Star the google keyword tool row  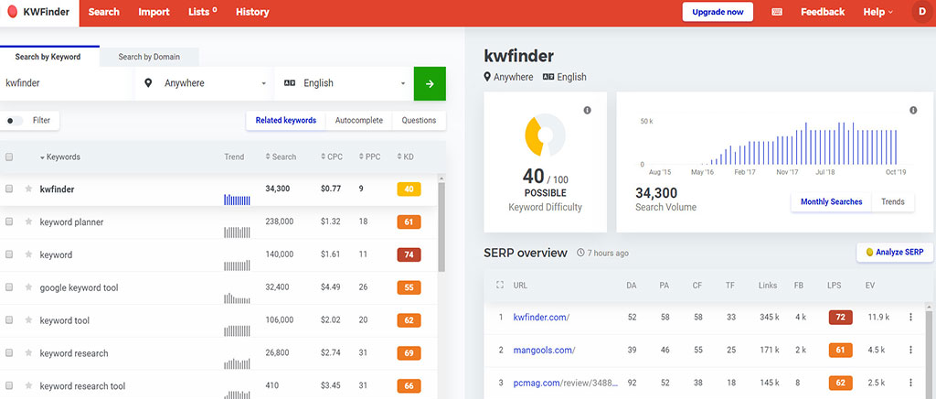(29, 288)
